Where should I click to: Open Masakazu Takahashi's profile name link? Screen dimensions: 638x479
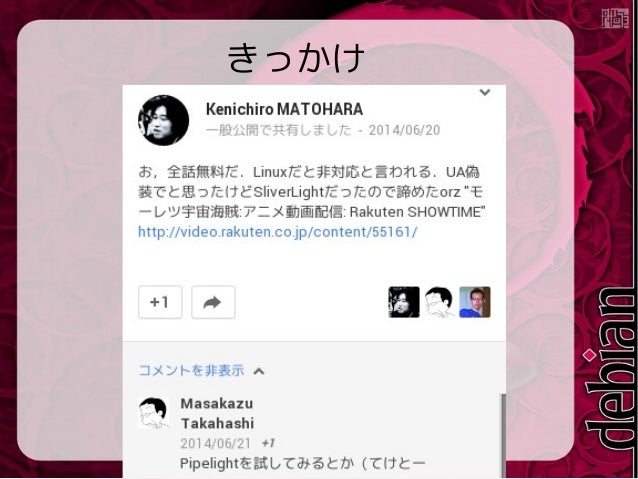[217, 413]
